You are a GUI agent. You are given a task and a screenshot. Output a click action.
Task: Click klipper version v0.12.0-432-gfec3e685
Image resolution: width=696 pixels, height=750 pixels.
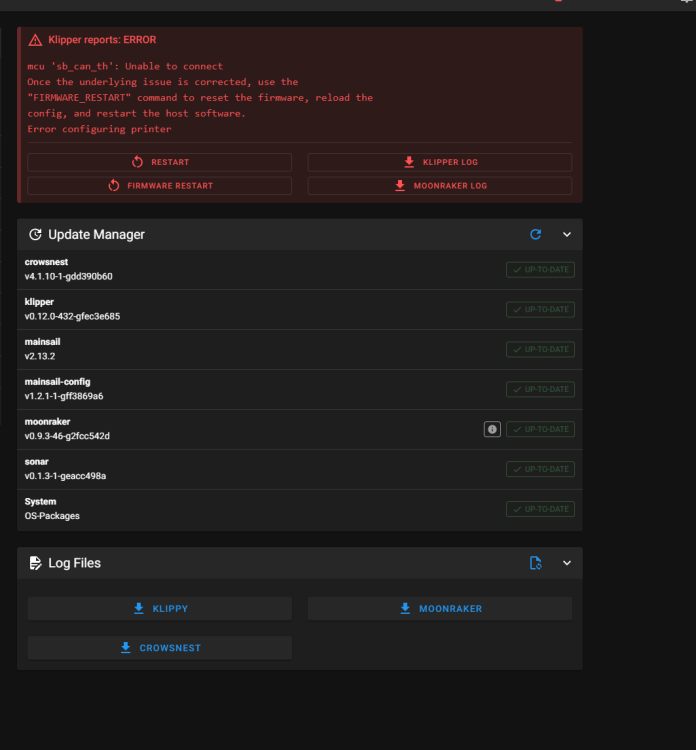[x=72, y=316]
